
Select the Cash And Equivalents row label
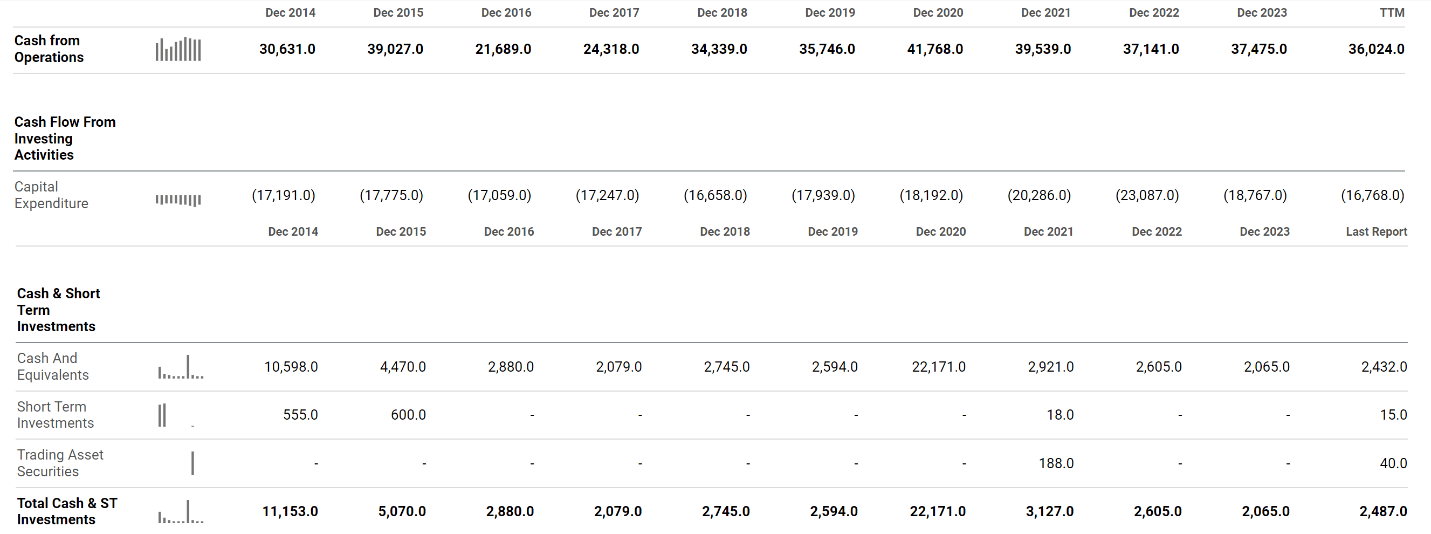(53, 367)
